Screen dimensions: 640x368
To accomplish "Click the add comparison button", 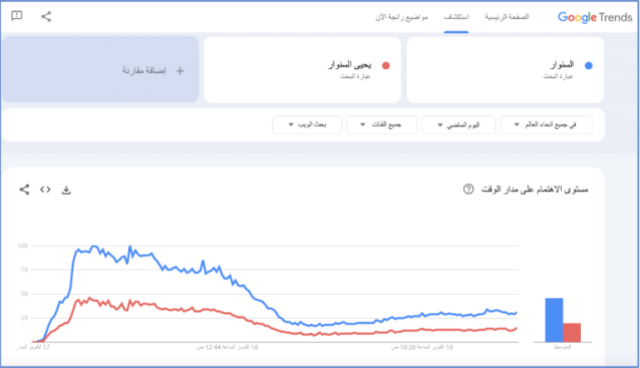I will coord(100,69).
